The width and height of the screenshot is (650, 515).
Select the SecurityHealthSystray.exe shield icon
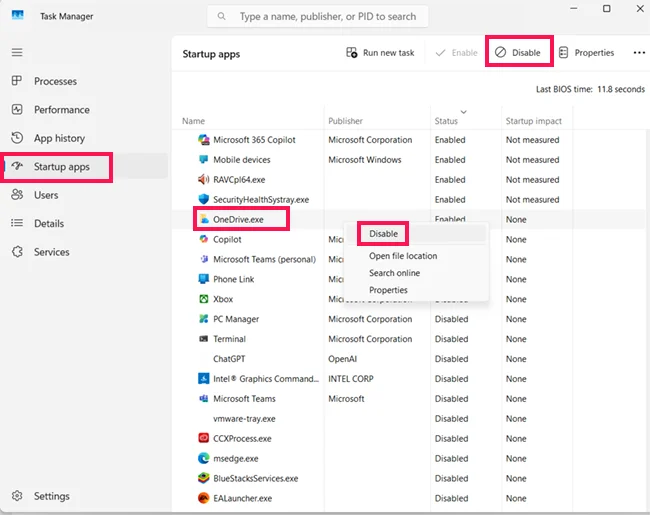click(204, 199)
